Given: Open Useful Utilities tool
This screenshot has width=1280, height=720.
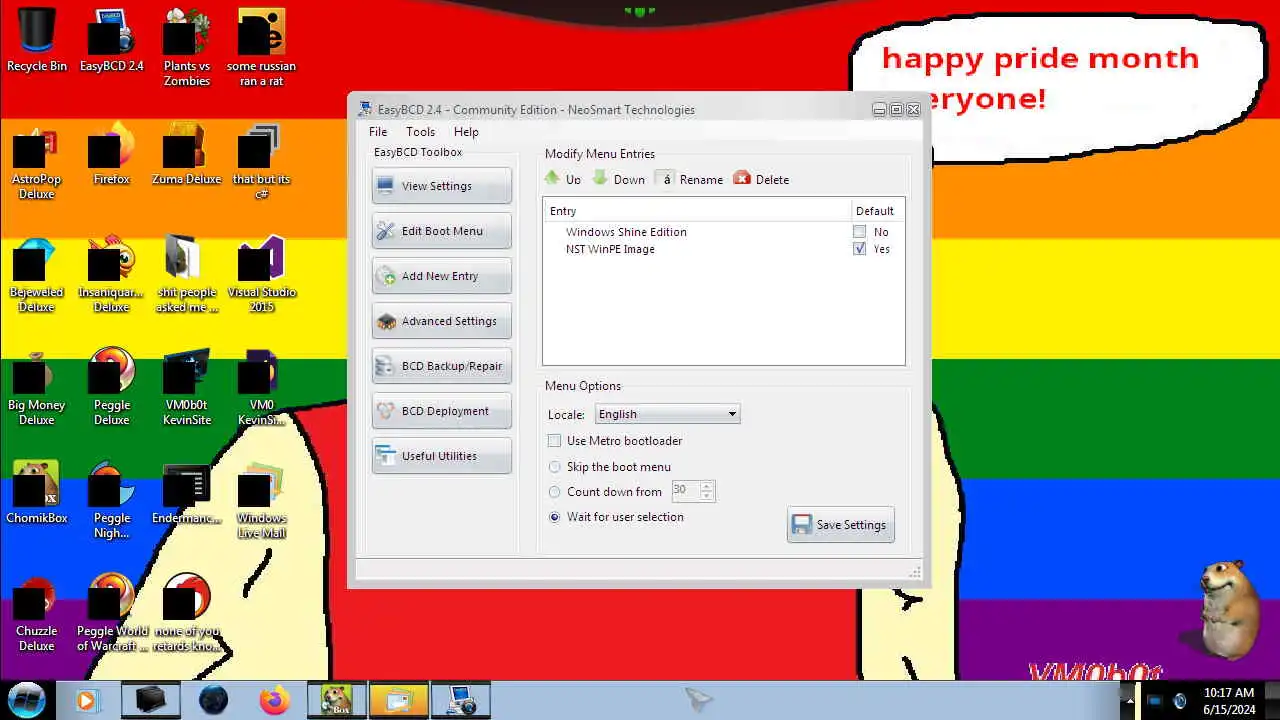Looking at the screenshot, I should (x=441, y=456).
